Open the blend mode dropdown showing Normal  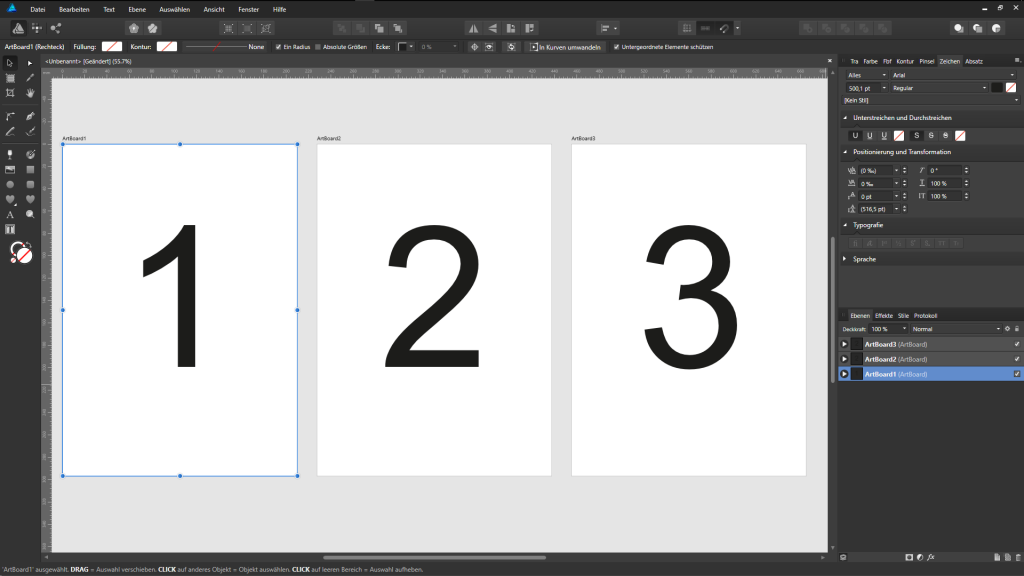955,328
